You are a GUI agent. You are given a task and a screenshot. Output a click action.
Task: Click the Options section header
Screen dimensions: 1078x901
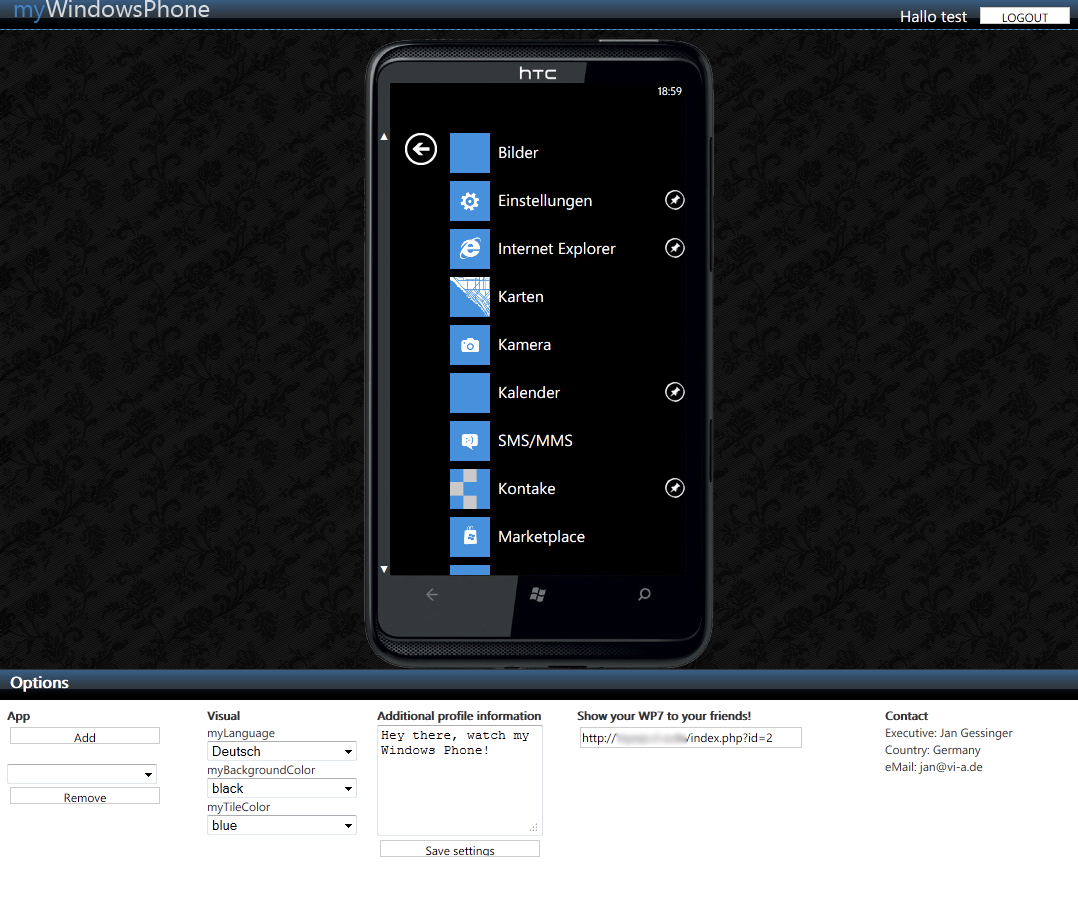click(39, 682)
